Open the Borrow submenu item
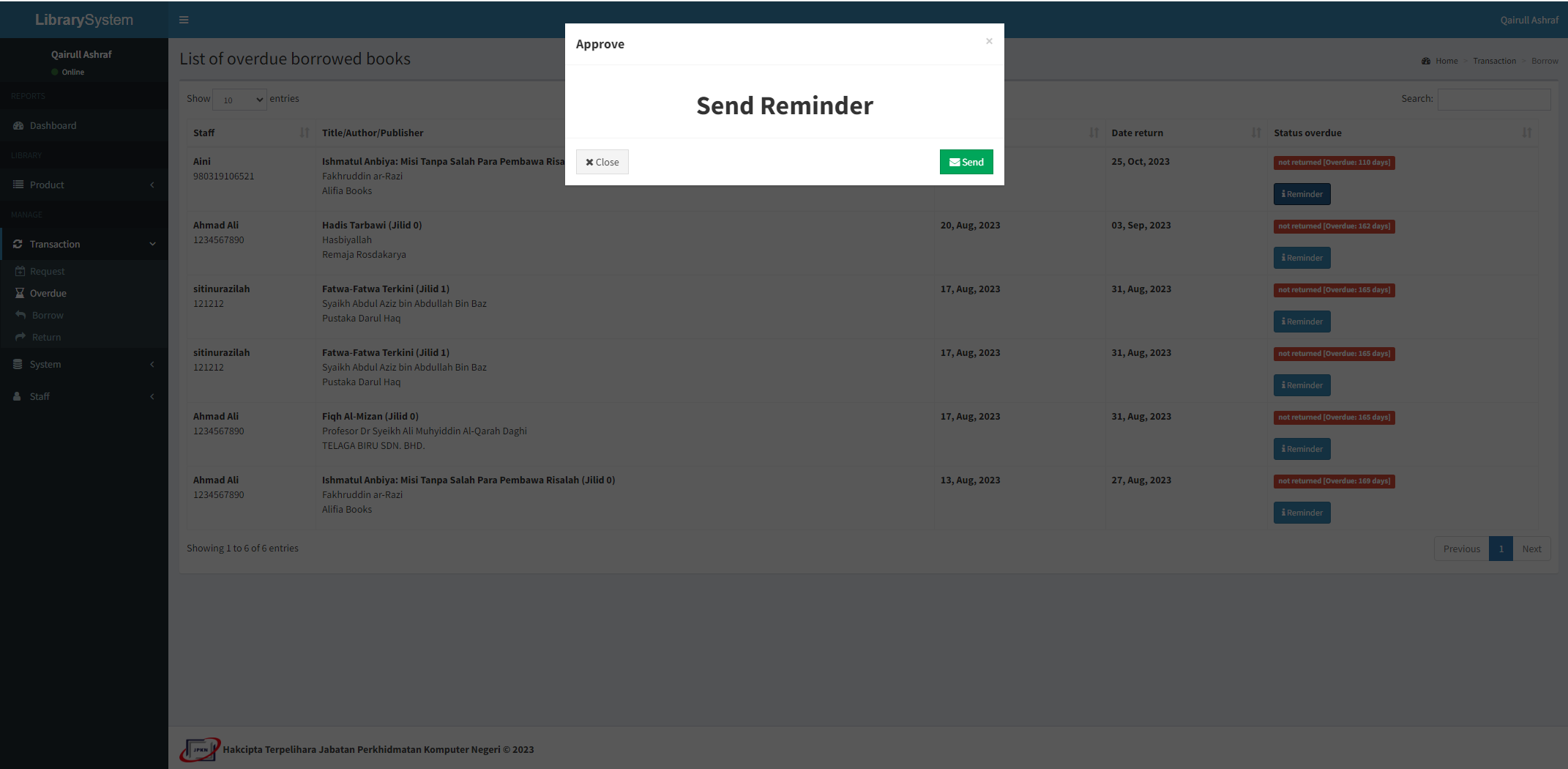This screenshot has height=769, width=1568. click(x=48, y=315)
